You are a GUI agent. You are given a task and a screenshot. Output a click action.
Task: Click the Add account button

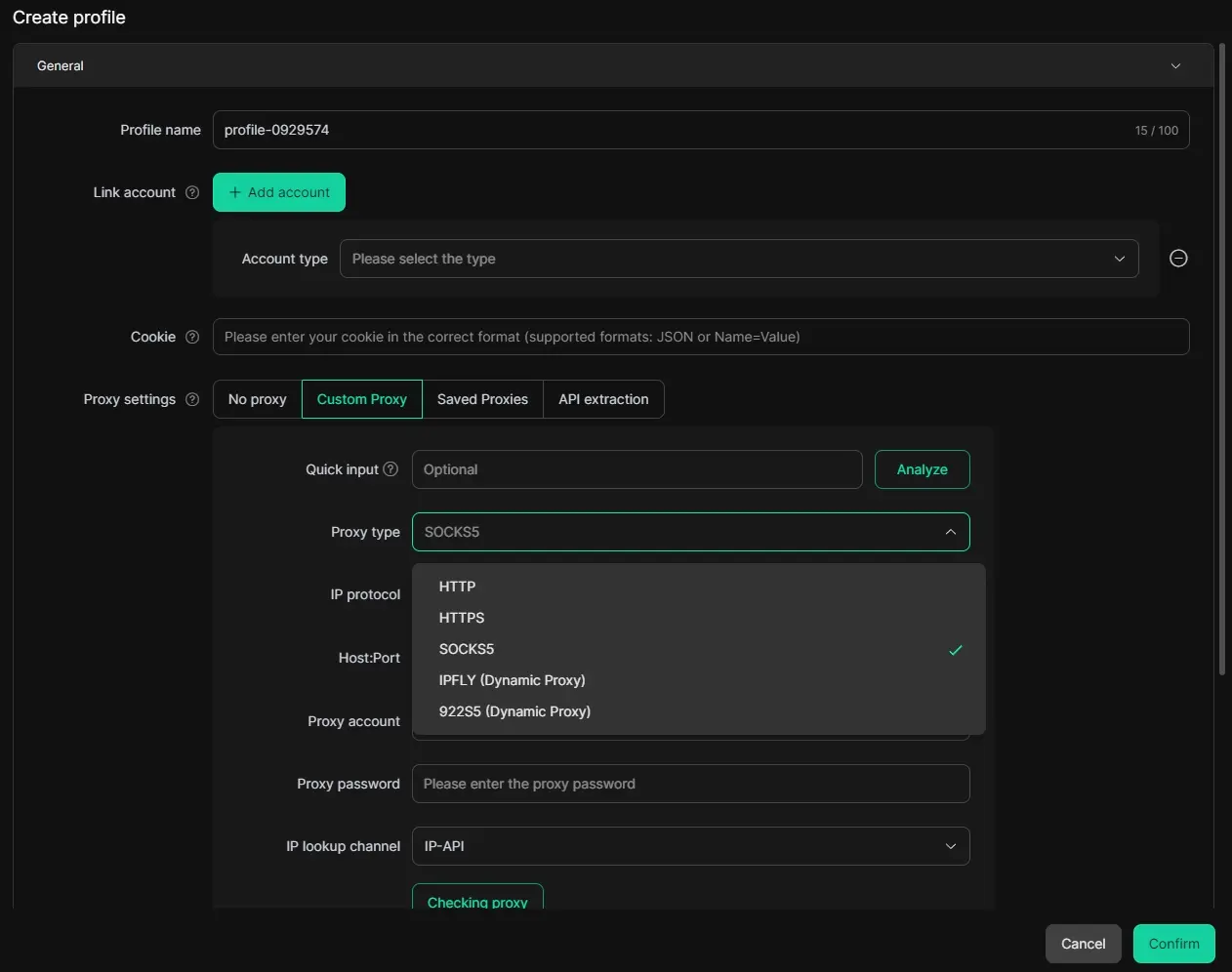pos(279,192)
